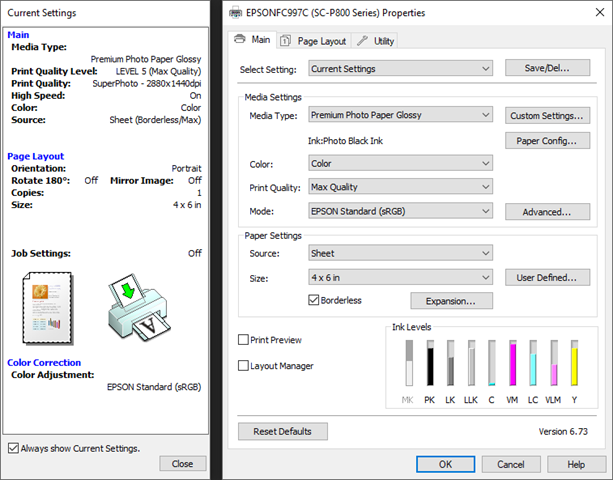
Task: Click the Main heading in Current Settings
Action: coord(18,35)
